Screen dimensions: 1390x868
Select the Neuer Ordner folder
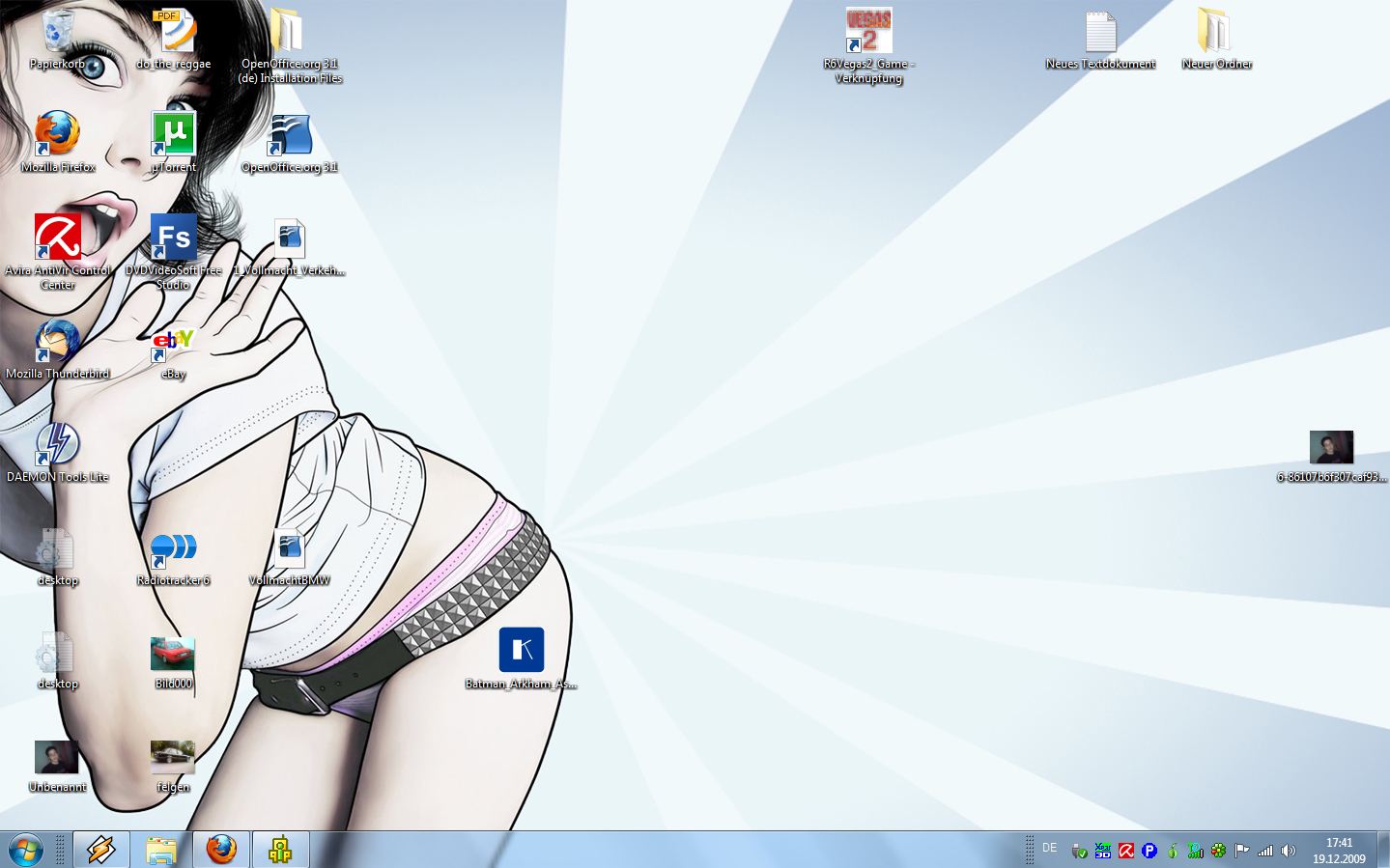click(x=1216, y=32)
